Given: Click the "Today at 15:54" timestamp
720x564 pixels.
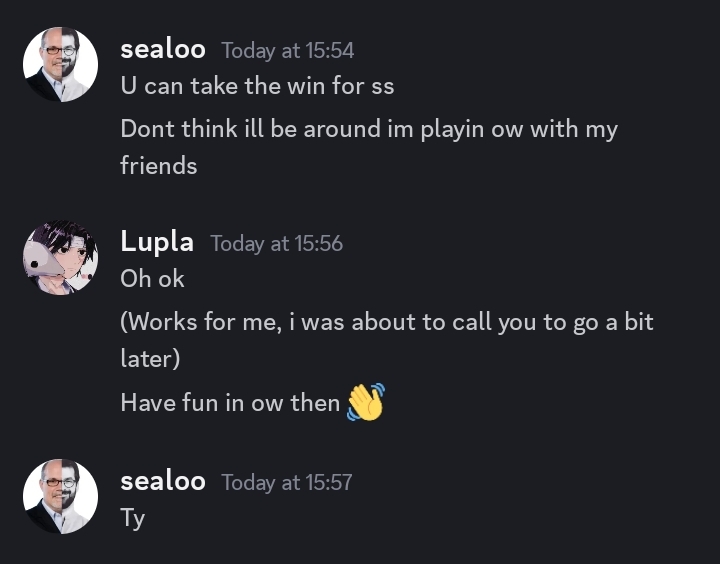Looking at the screenshot, I should [288, 50].
